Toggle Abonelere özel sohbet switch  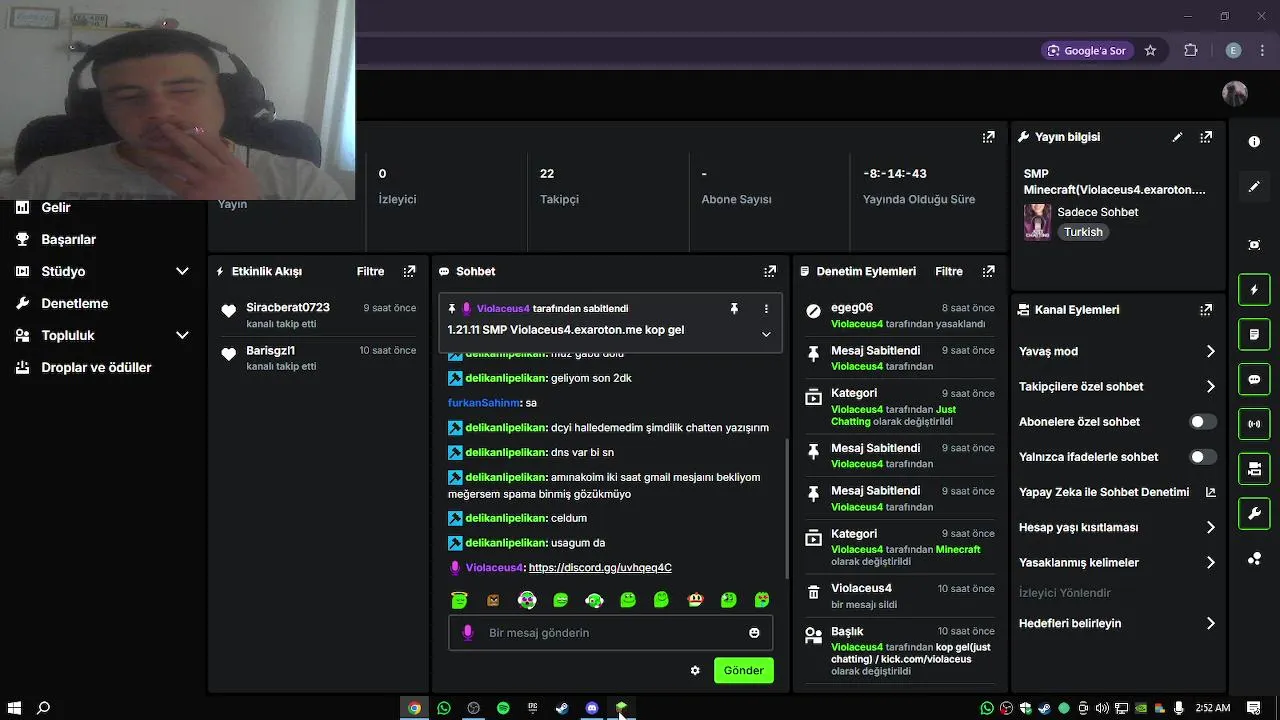pos(1203,422)
